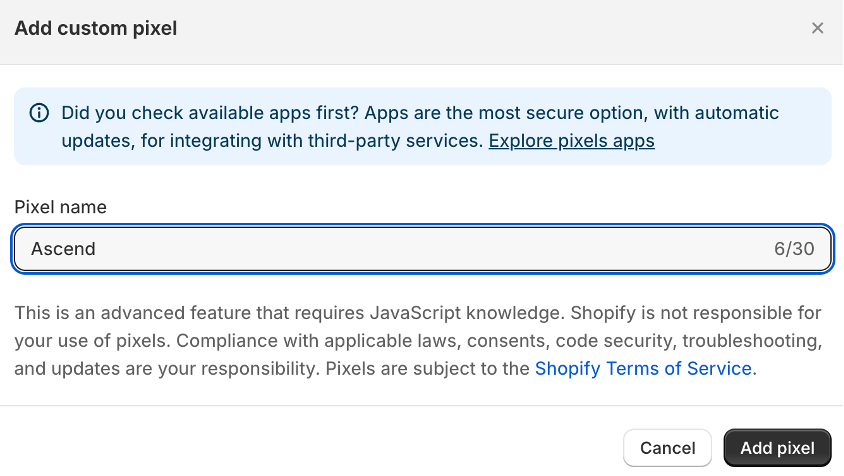Click the word JavaScript in the disclaimer
The width and height of the screenshot is (844, 476).
416,313
